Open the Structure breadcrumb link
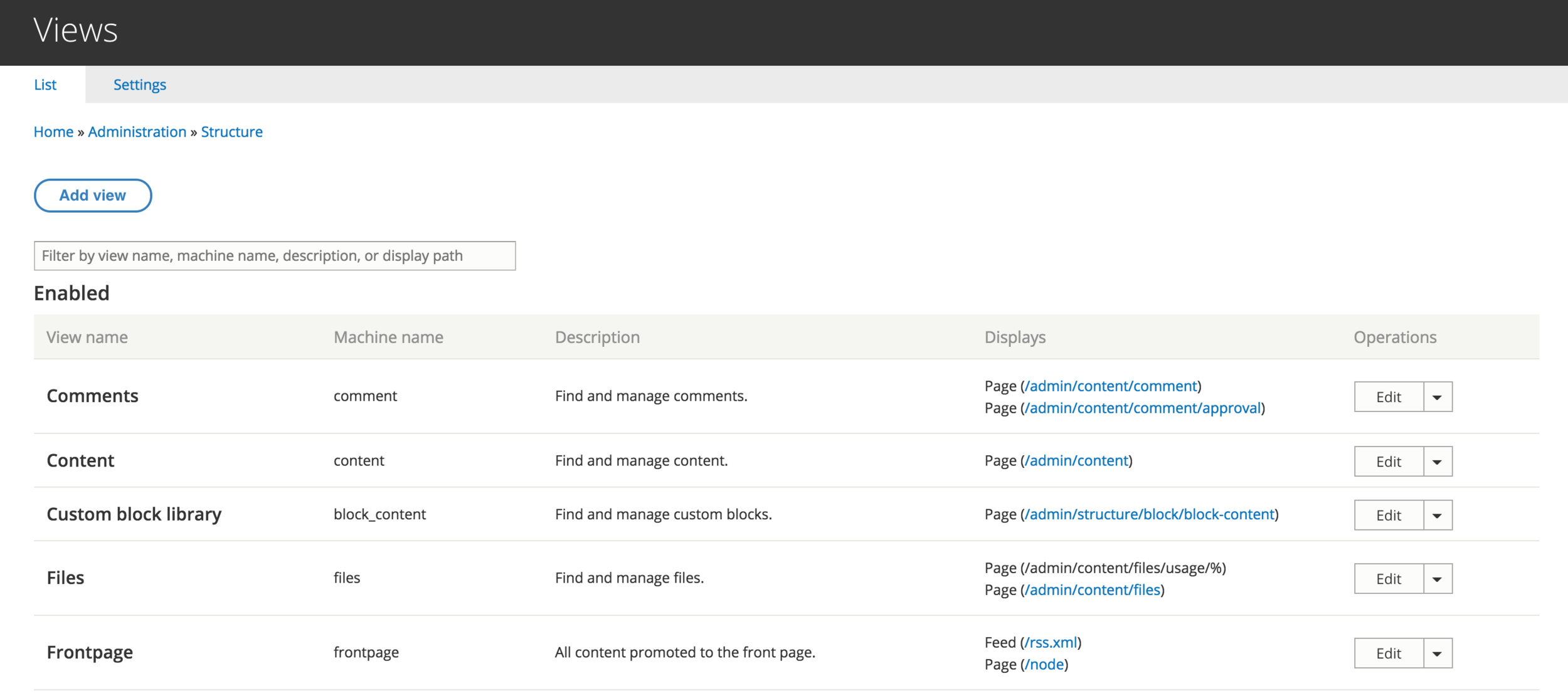Screen dimensions: 1568x698 [231, 132]
